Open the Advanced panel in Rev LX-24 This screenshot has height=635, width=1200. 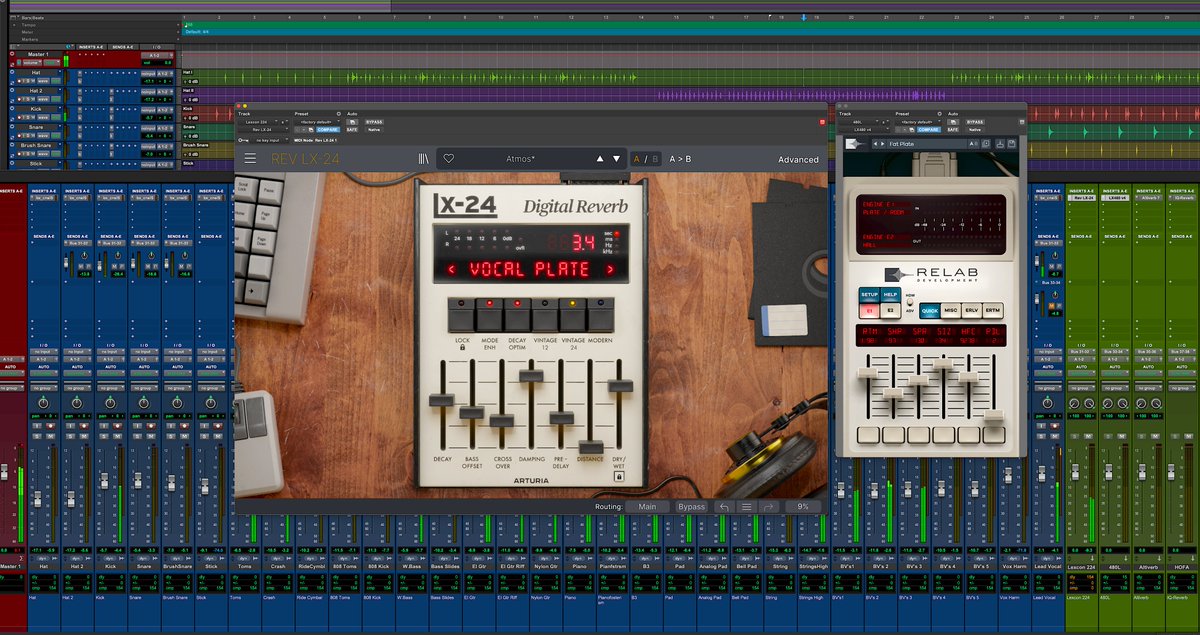pos(798,159)
